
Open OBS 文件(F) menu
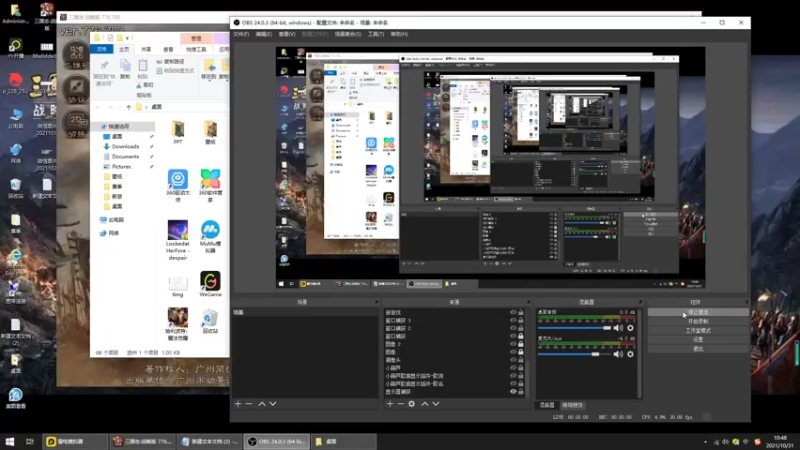[x=241, y=34]
